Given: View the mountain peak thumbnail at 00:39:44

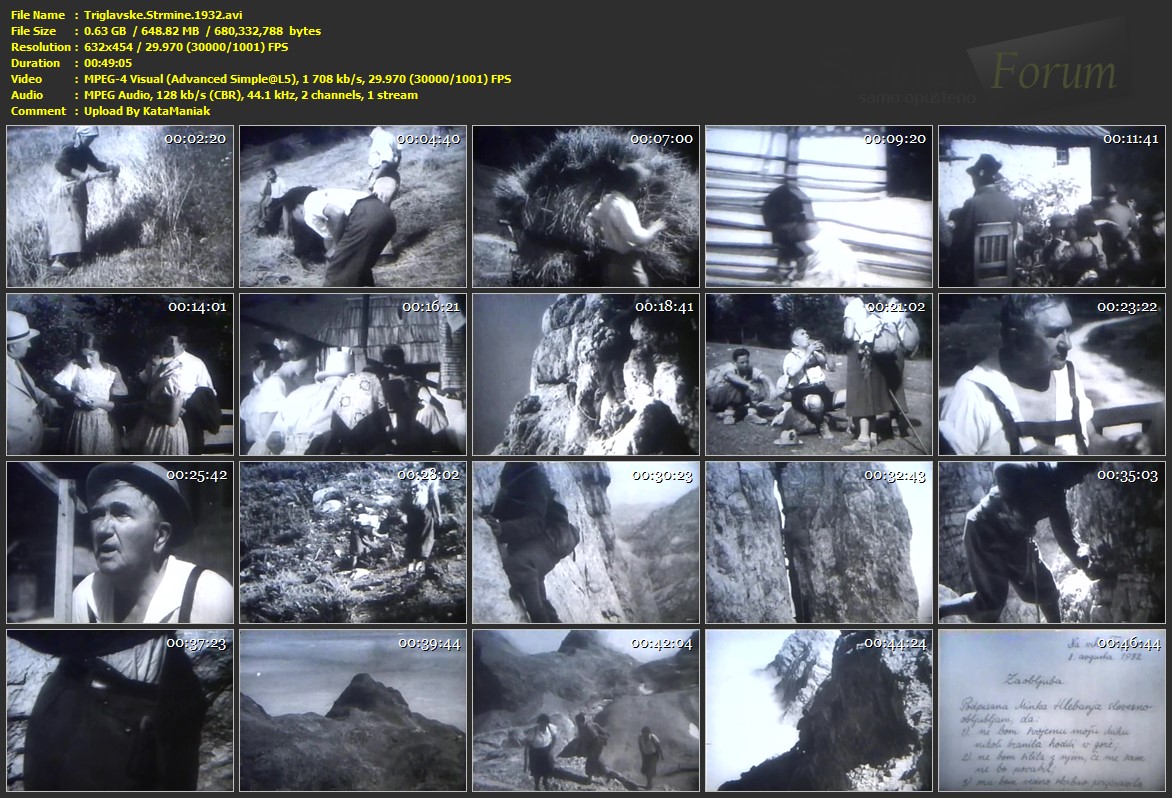Looking at the screenshot, I should click(x=353, y=711).
